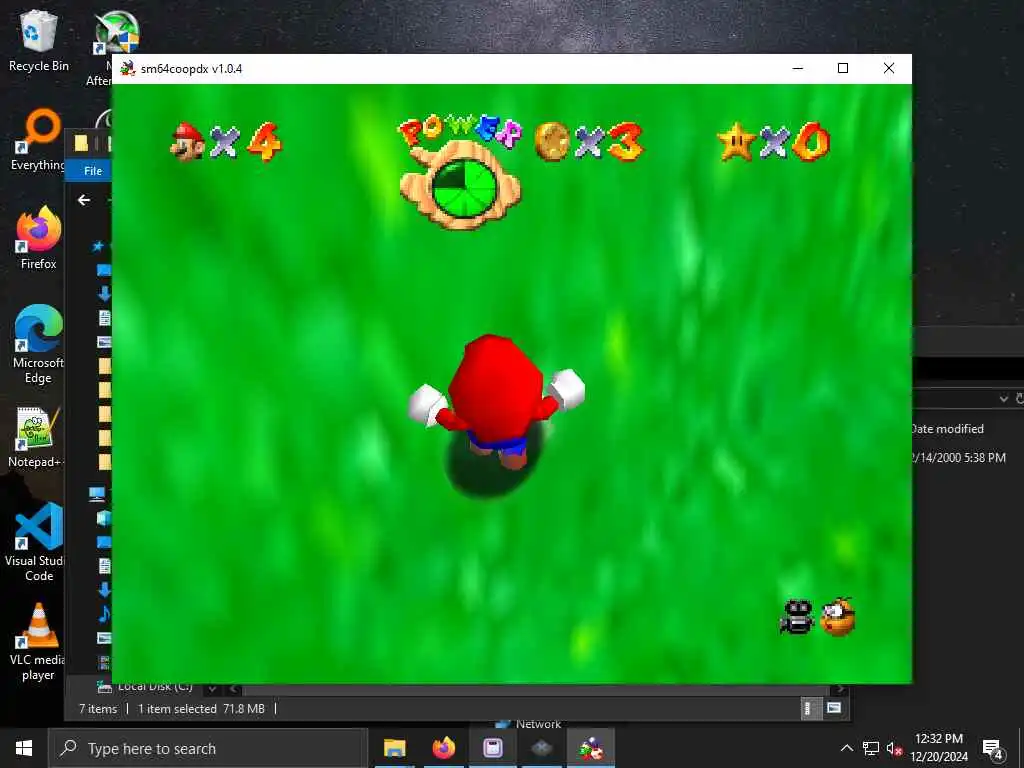This screenshot has height=768, width=1024.
Task: Open the File tab in File Explorer
Action: 93,170
